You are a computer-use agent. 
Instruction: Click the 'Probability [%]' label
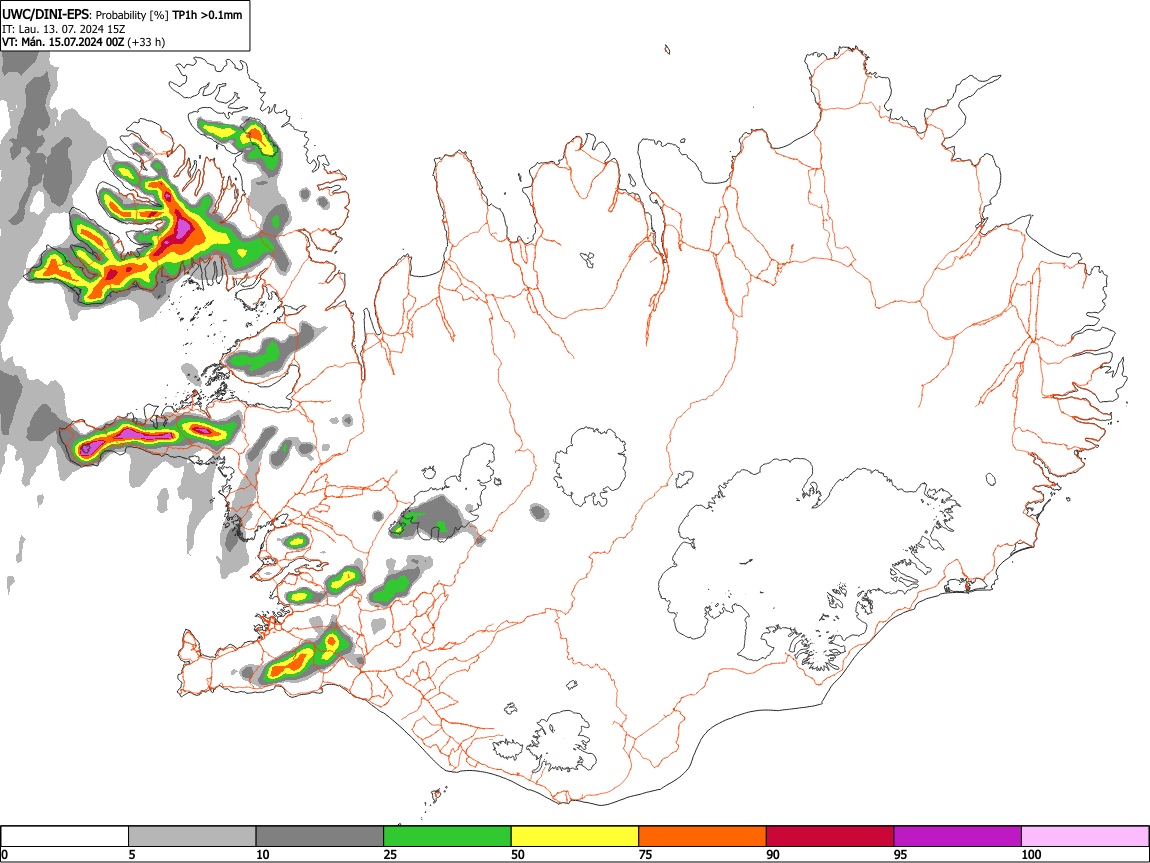pos(132,15)
